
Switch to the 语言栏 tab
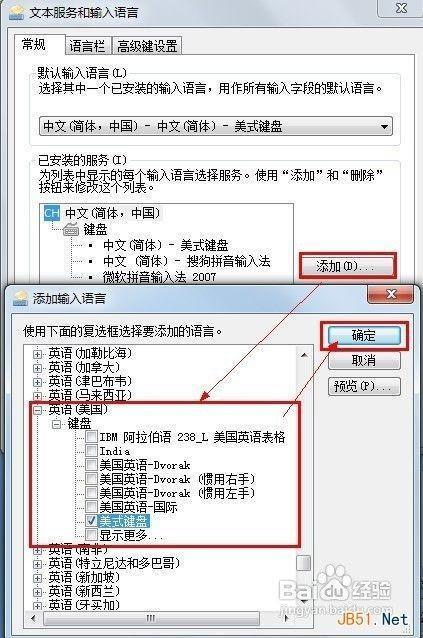pos(88,46)
